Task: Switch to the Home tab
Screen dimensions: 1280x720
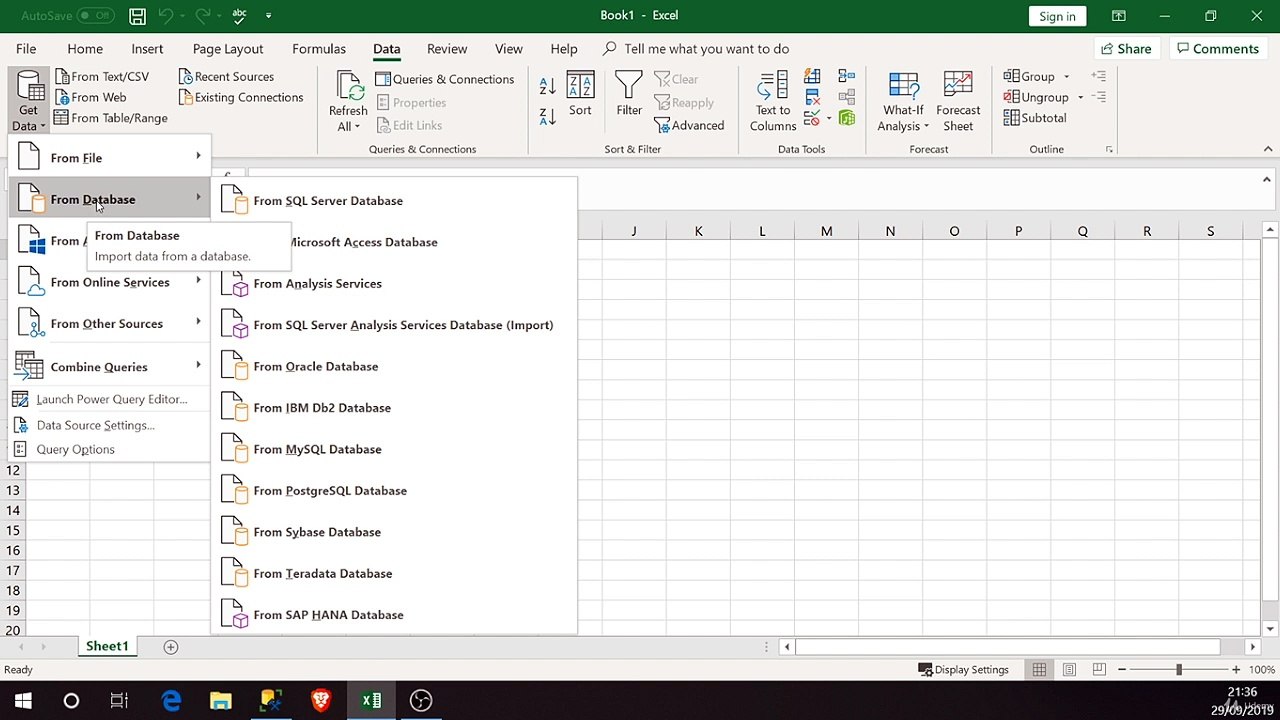Action: pyautogui.click(x=85, y=48)
